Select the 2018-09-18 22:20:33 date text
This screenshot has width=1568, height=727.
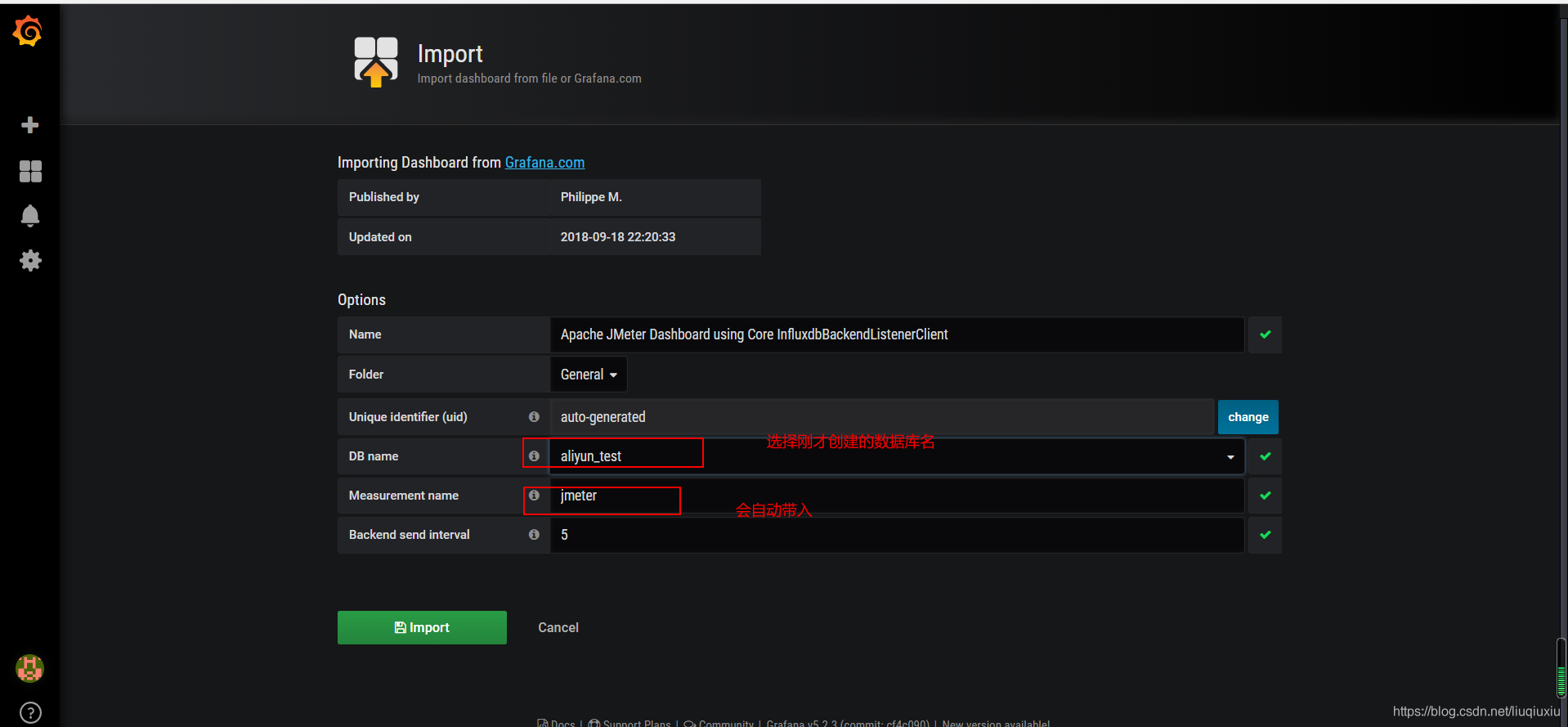click(x=618, y=237)
